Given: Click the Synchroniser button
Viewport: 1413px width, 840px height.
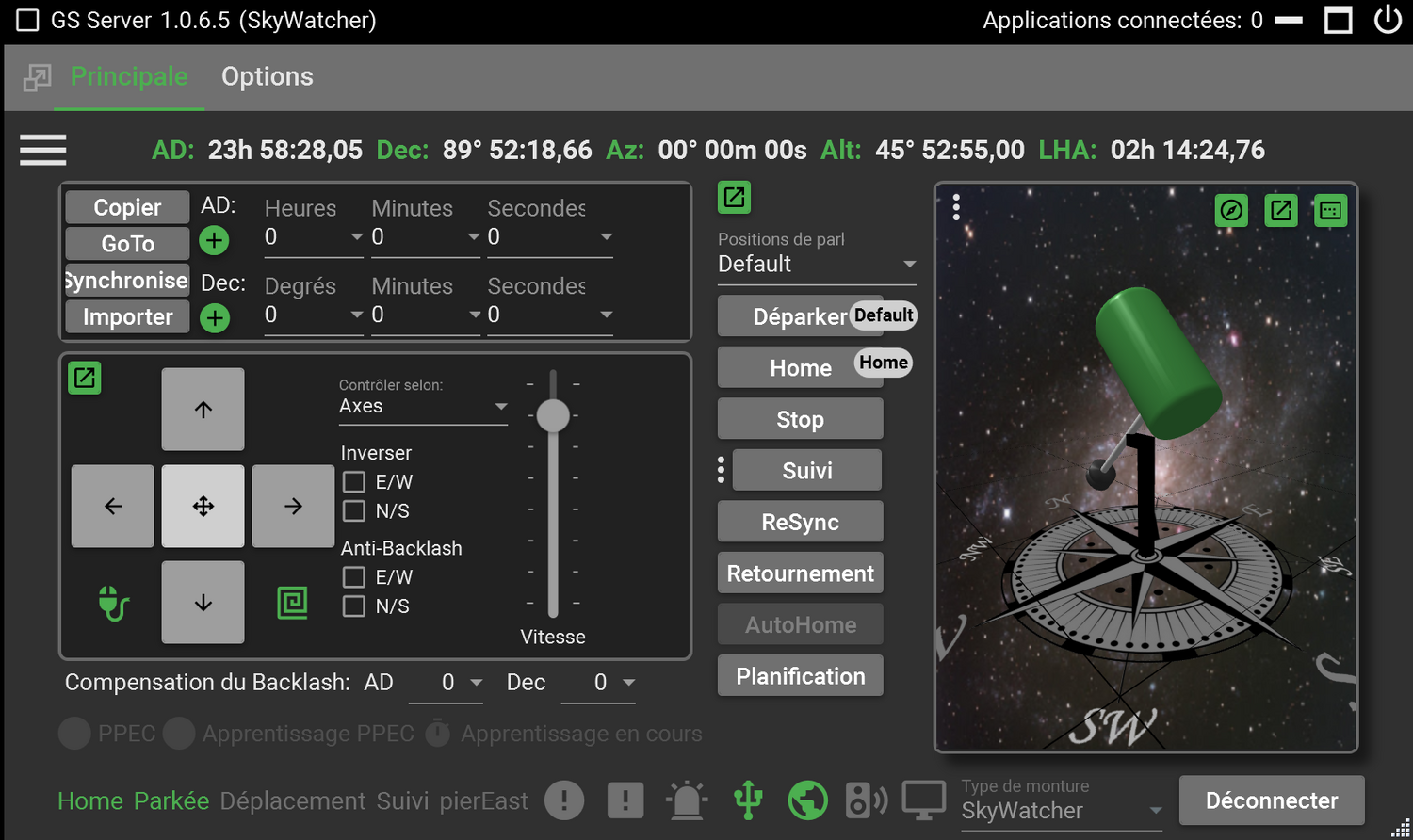Looking at the screenshot, I should click(x=127, y=281).
